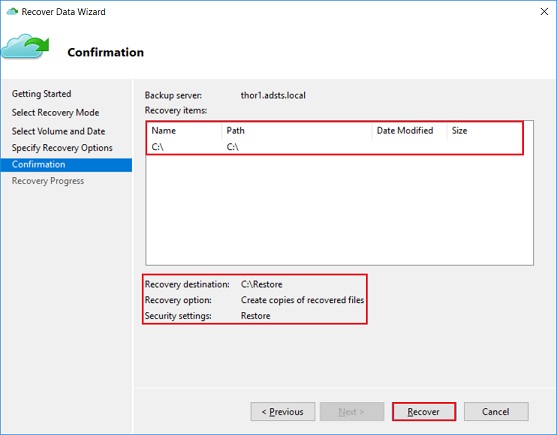Go to Select Volume and Date step
The image size is (557, 435).
tap(59, 131)
